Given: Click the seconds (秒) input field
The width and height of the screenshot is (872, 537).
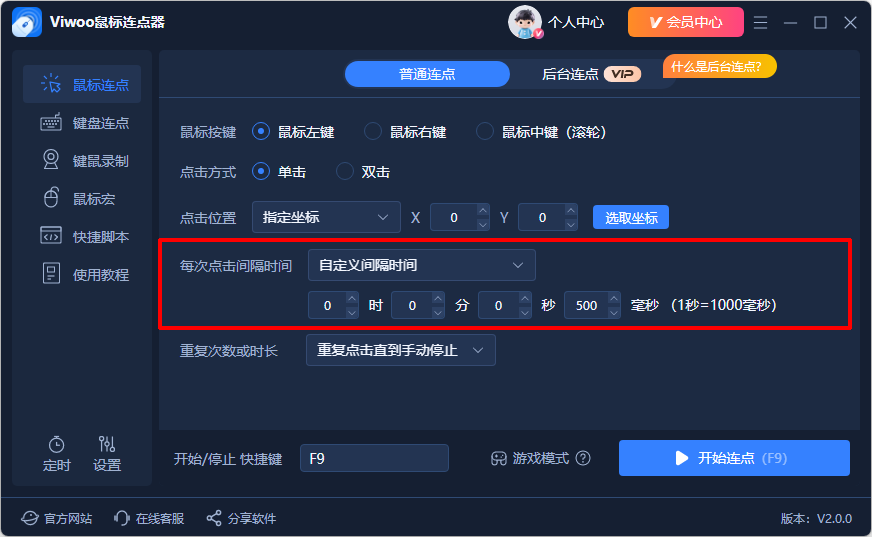Looking at the screenshot, I should pos(499,305).
